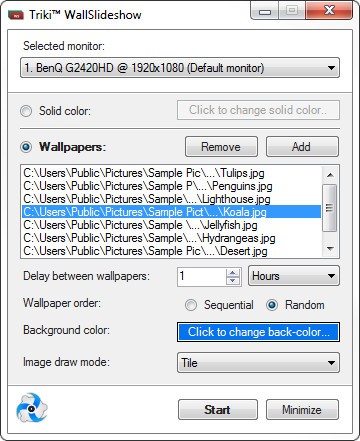360x441 pixels.
Task: Click the delay spinner up arrow
Action: point(233,273)
